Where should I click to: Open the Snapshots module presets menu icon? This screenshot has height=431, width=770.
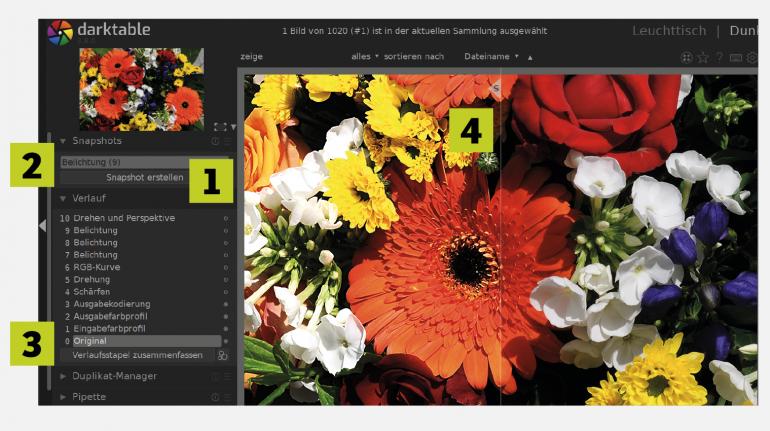tap(227, 141)
